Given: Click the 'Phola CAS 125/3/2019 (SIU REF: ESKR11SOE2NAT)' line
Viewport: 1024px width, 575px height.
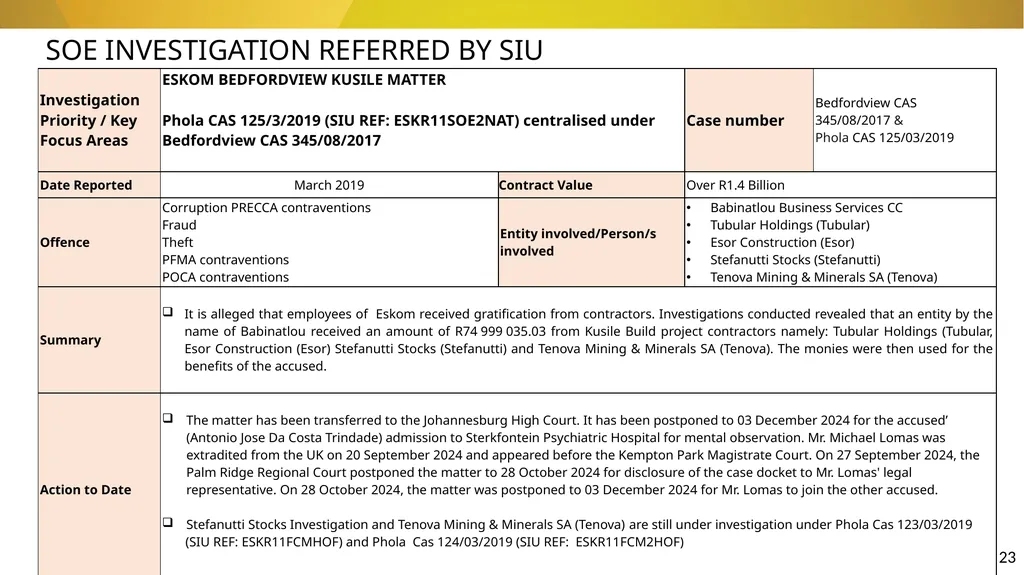Looking at the screenshot, I should coord(340,120).
